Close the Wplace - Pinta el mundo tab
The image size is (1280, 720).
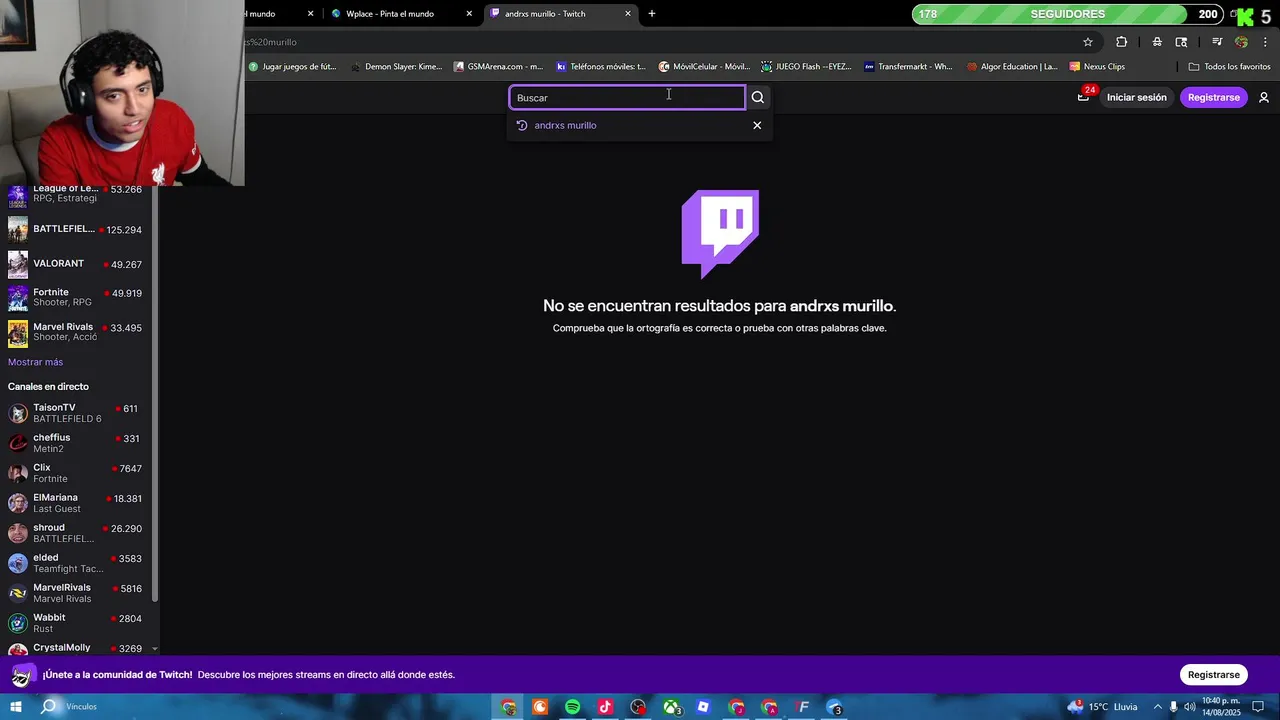(469, 14)
